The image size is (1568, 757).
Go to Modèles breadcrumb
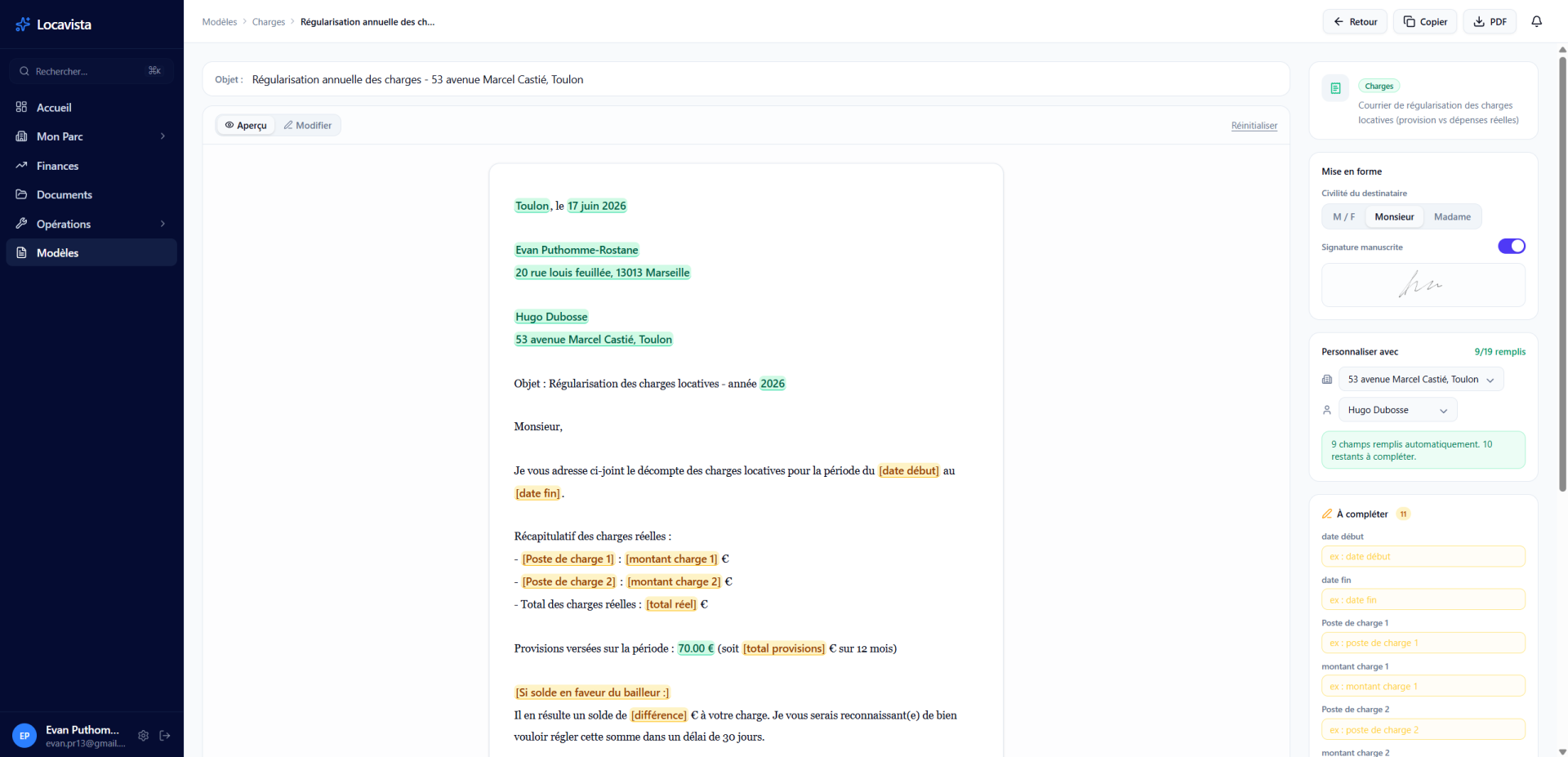coord(220,22)
